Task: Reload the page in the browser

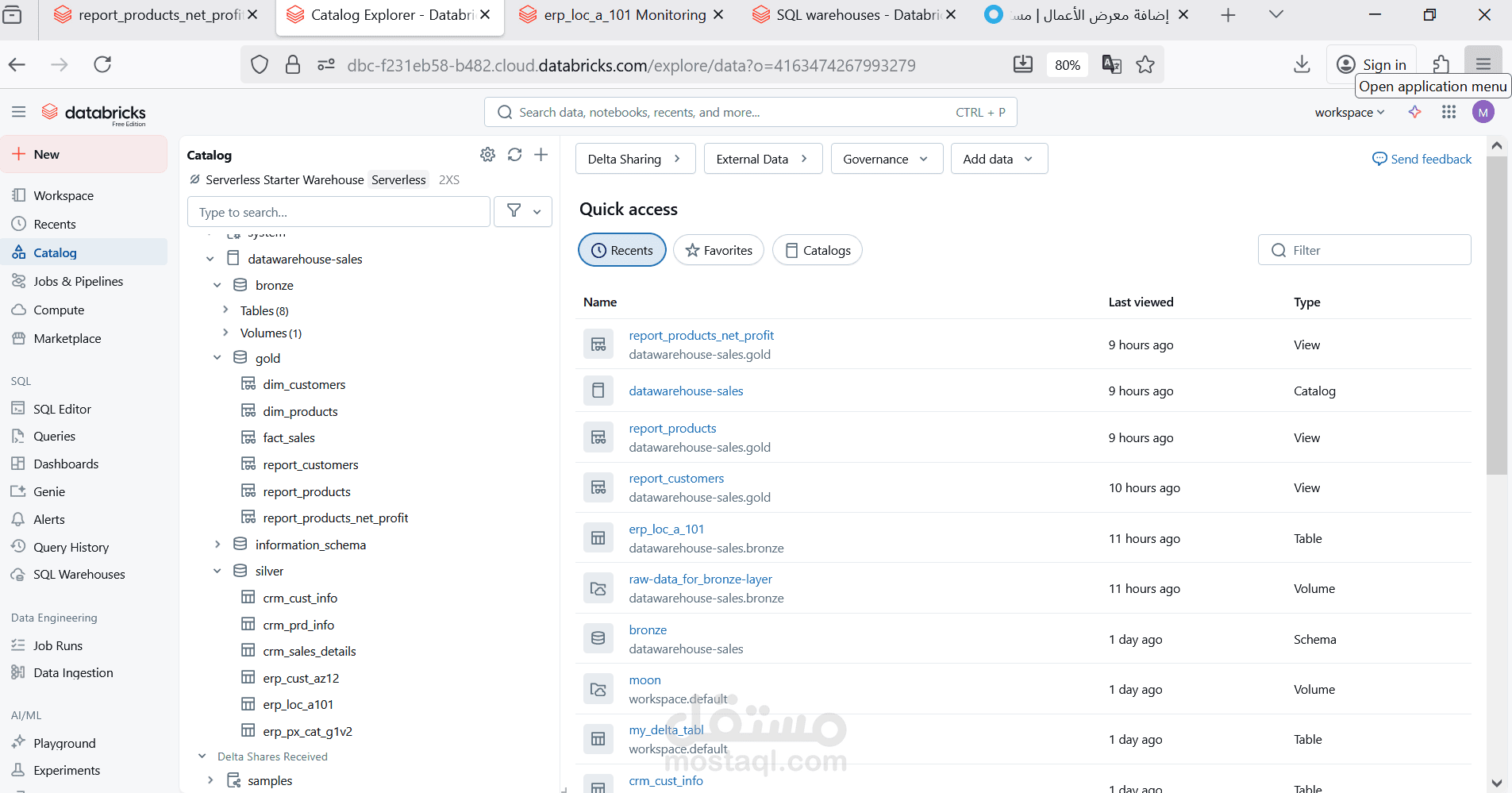Action: click(102, 64)
